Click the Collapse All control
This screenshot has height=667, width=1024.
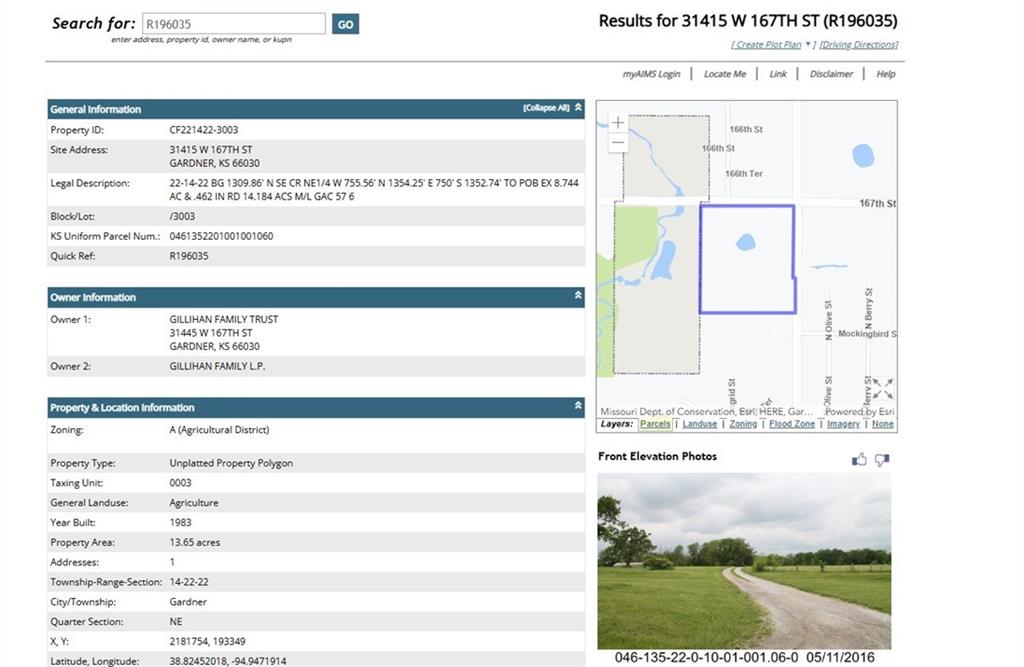click(547, 108)
